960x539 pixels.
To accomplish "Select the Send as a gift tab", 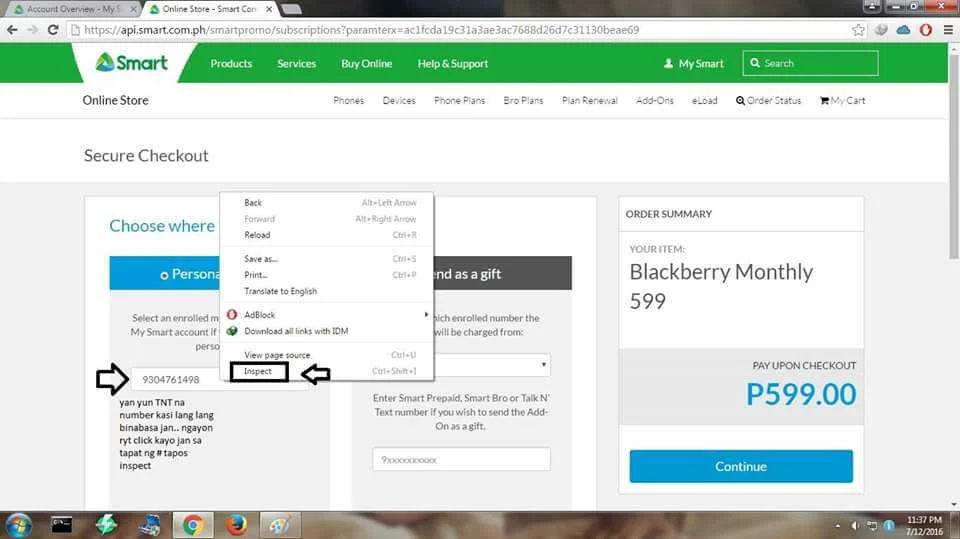I will click(x=502, y=273).
